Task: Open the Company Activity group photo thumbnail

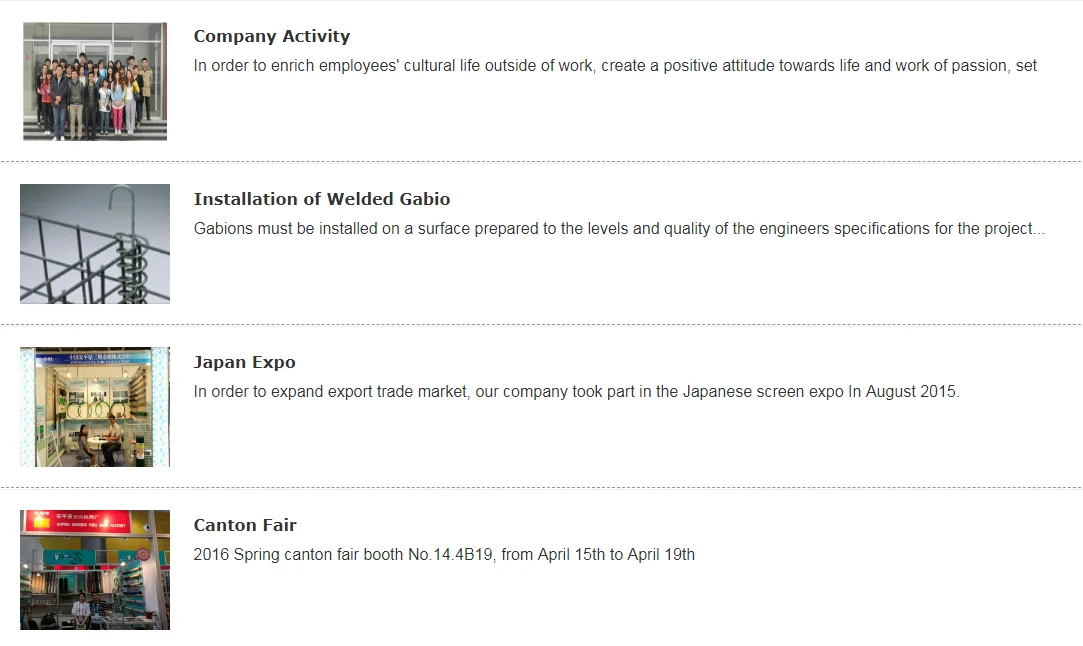Action: (x=95, y=81)
